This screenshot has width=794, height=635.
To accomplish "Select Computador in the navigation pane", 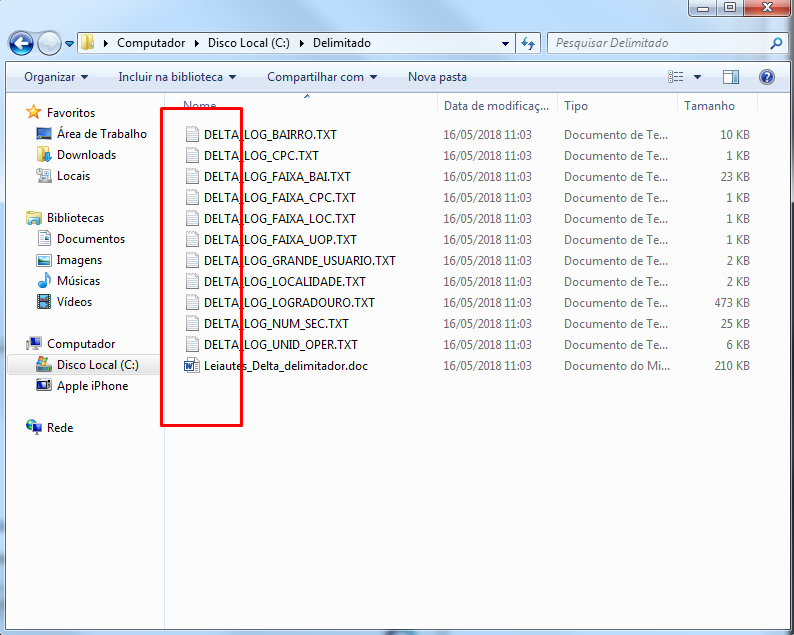I will click(x=81, y=344).
